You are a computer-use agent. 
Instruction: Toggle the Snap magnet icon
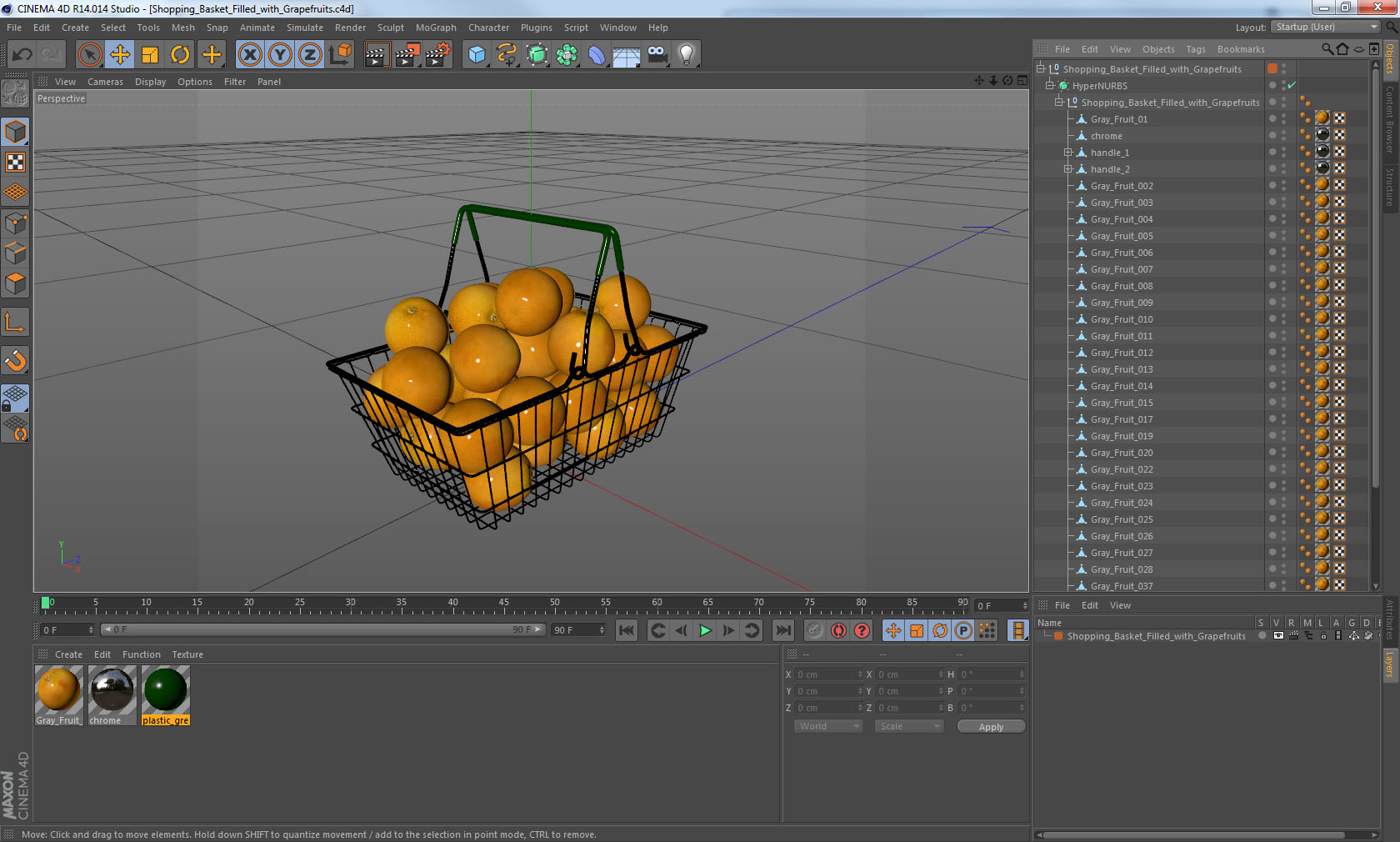coord(16,360)
